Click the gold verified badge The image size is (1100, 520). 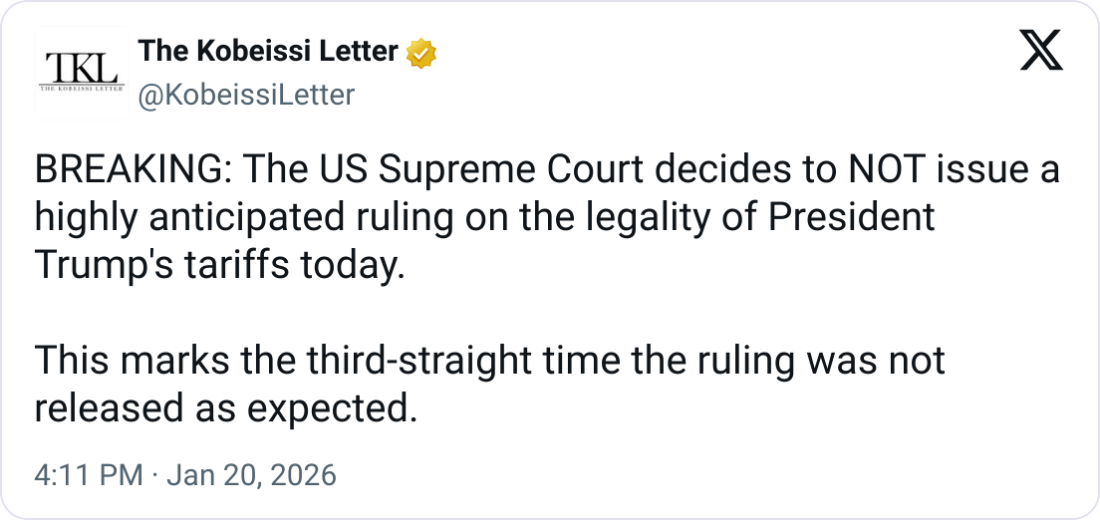tap(422, 52)
